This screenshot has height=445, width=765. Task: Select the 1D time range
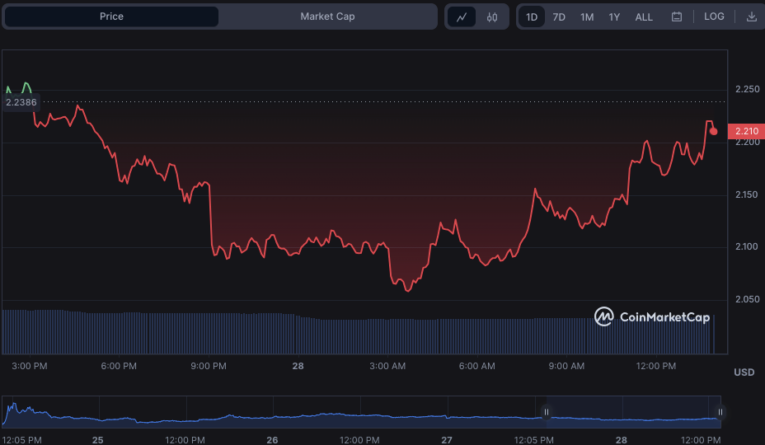click(x=532, y=17)
